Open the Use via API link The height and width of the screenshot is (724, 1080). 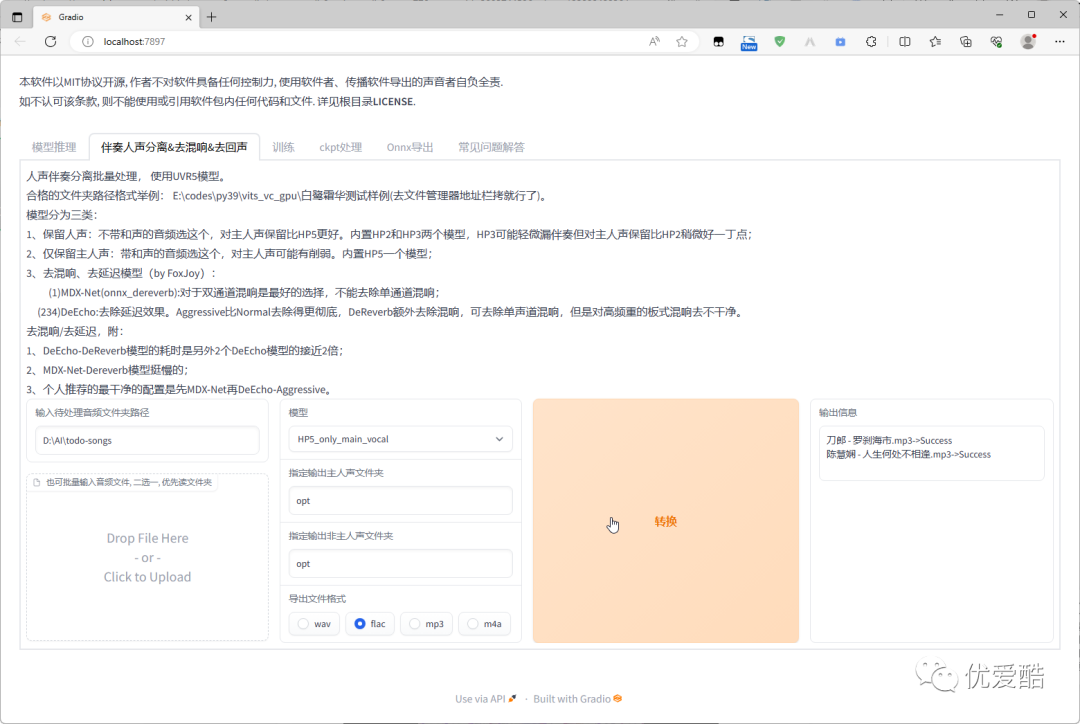click(x=480, y=699)
